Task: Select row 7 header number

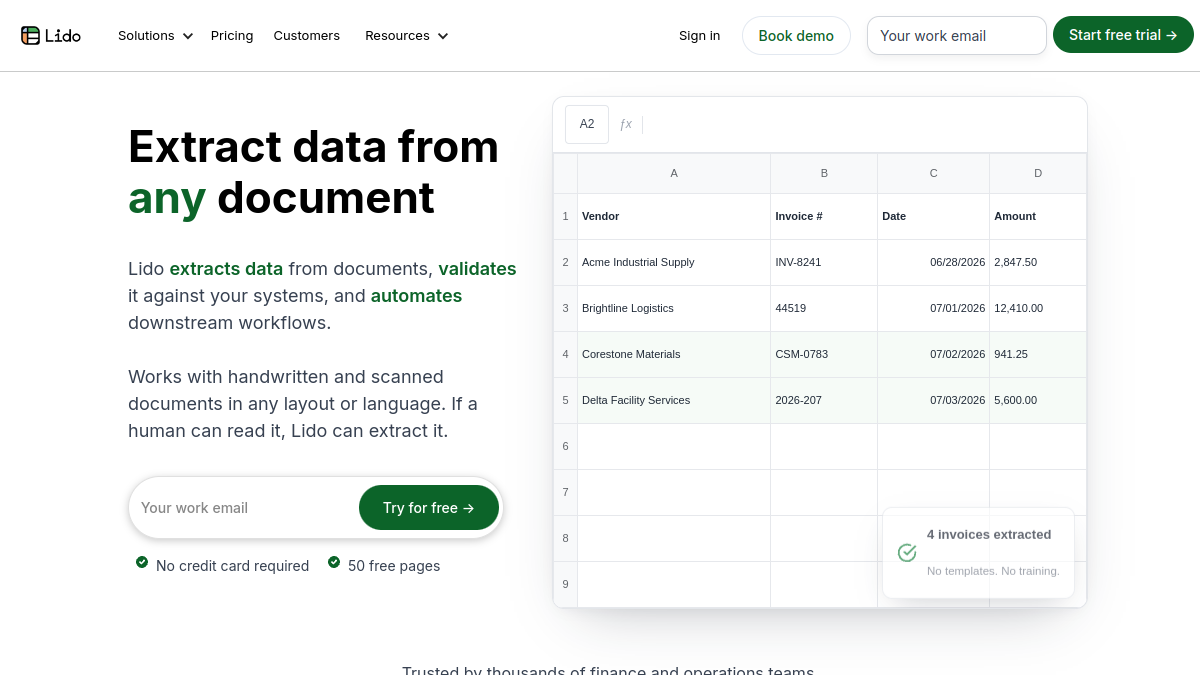Action: 565,492
